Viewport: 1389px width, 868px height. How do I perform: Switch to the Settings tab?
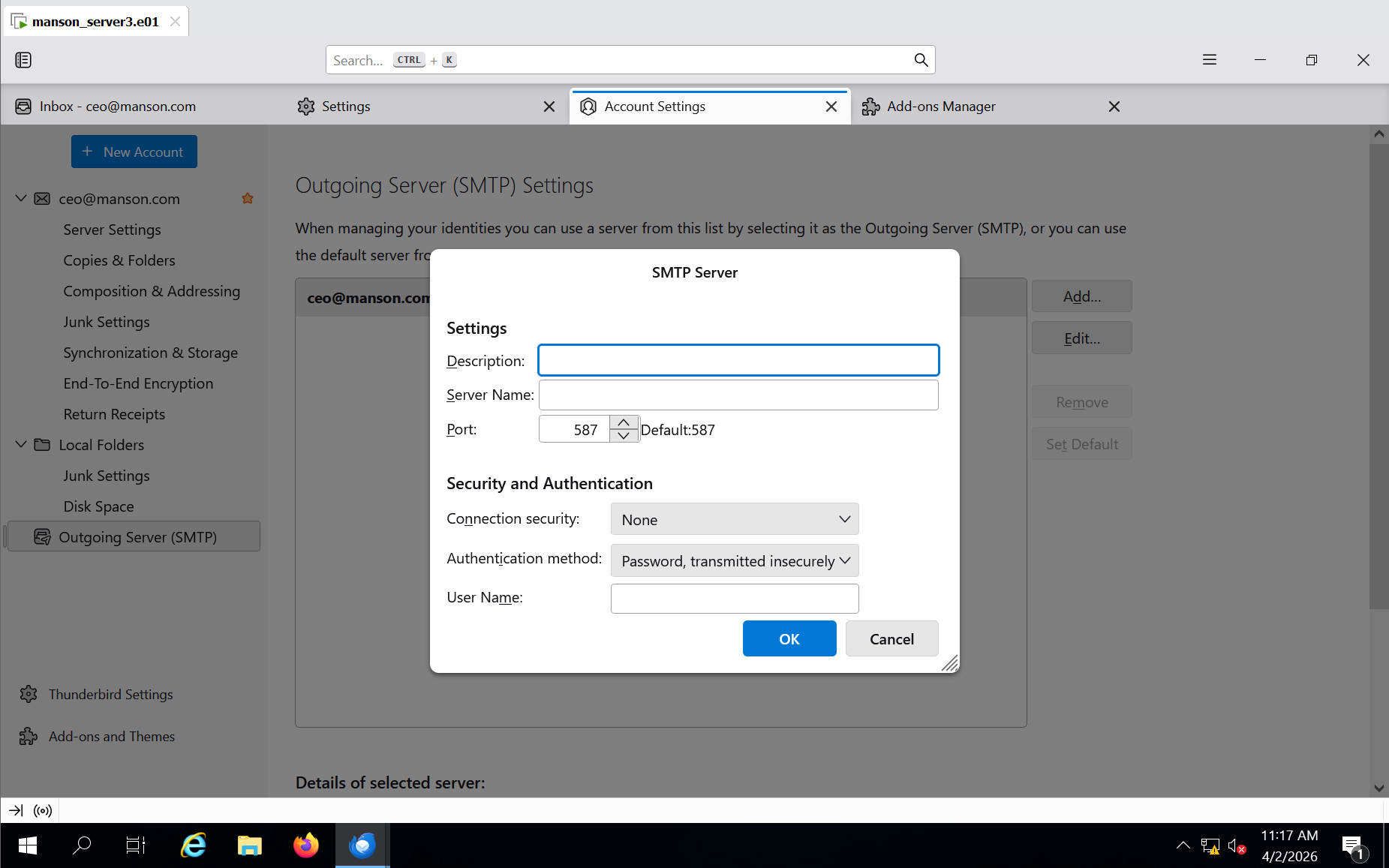426,107
